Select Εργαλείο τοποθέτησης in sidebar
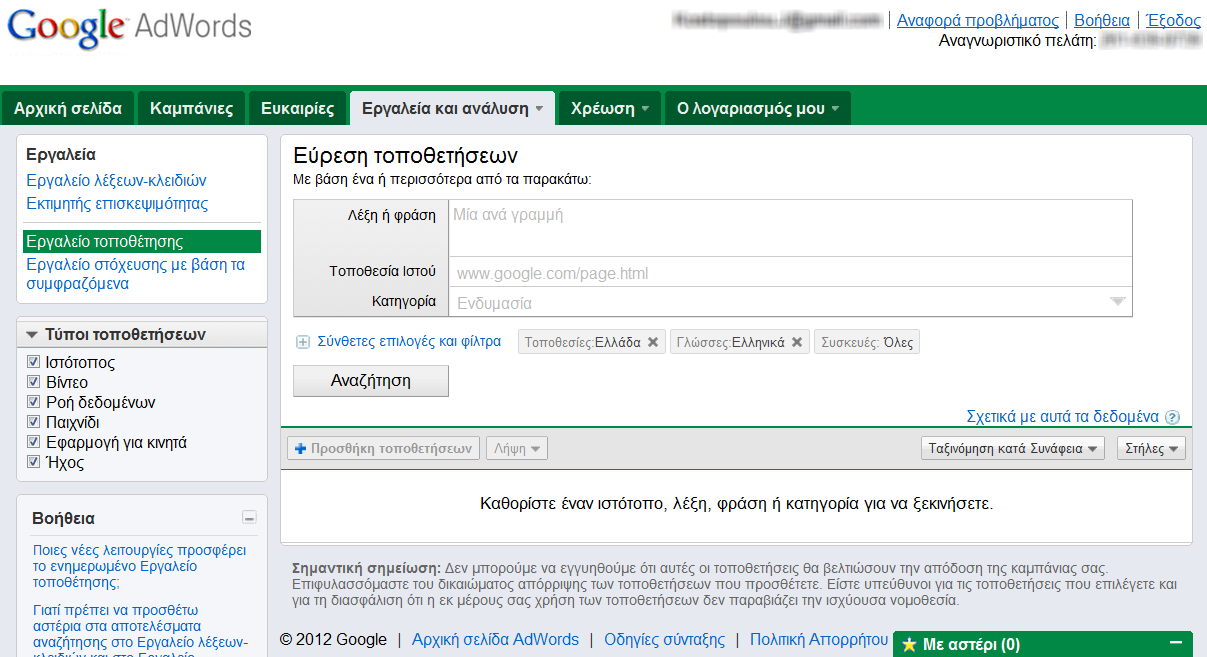Screen dimensions: 1207x657 (x=142, y=241)
